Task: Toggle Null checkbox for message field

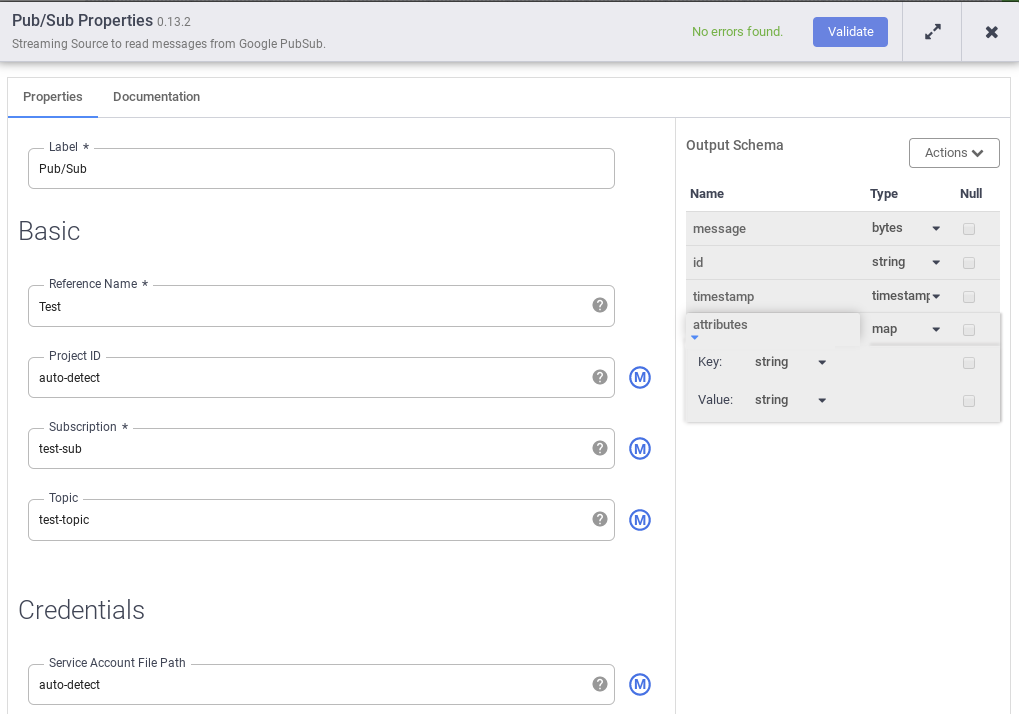Action: 969,229
